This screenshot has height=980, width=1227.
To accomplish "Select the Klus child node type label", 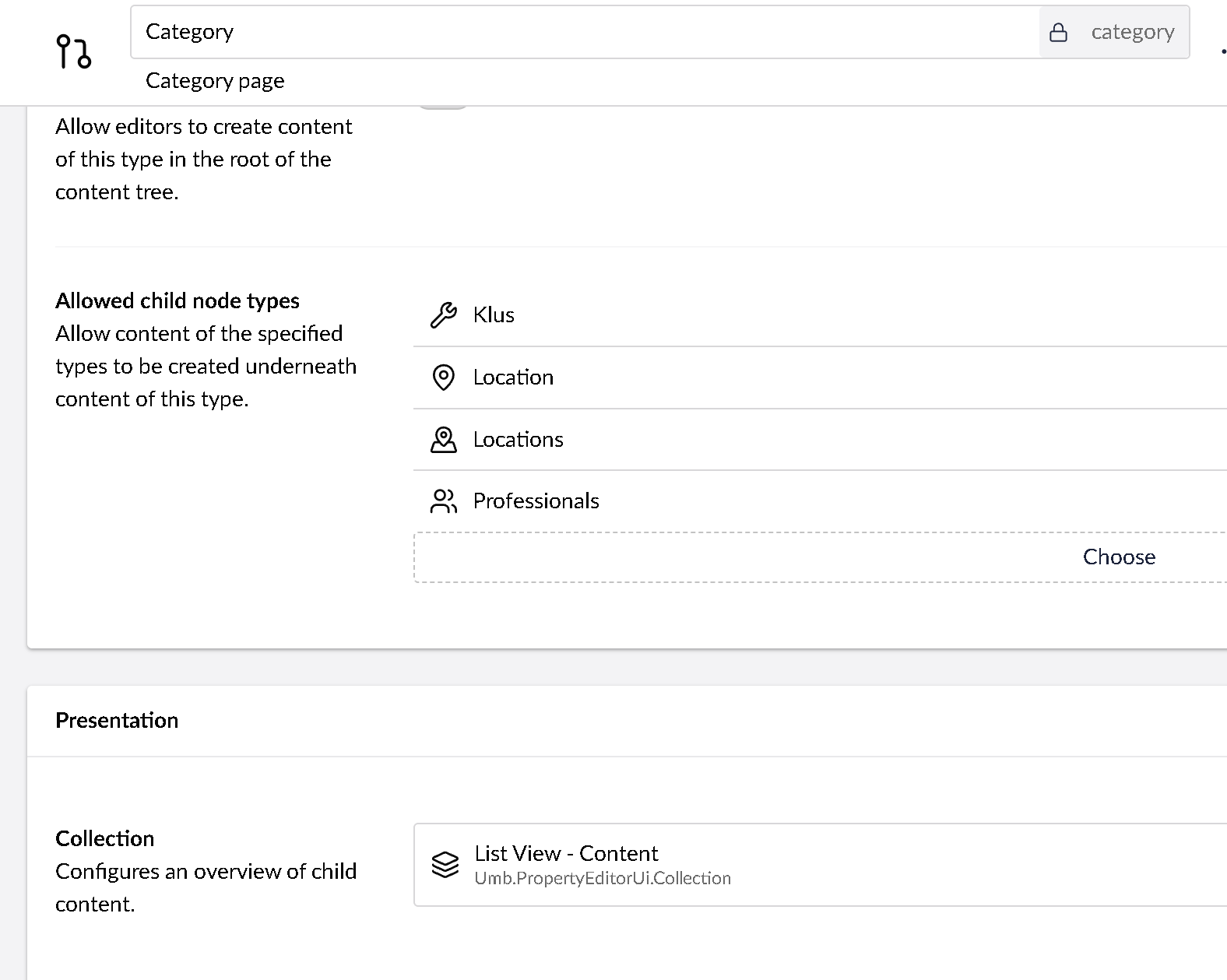I will (x=494, y=315).
